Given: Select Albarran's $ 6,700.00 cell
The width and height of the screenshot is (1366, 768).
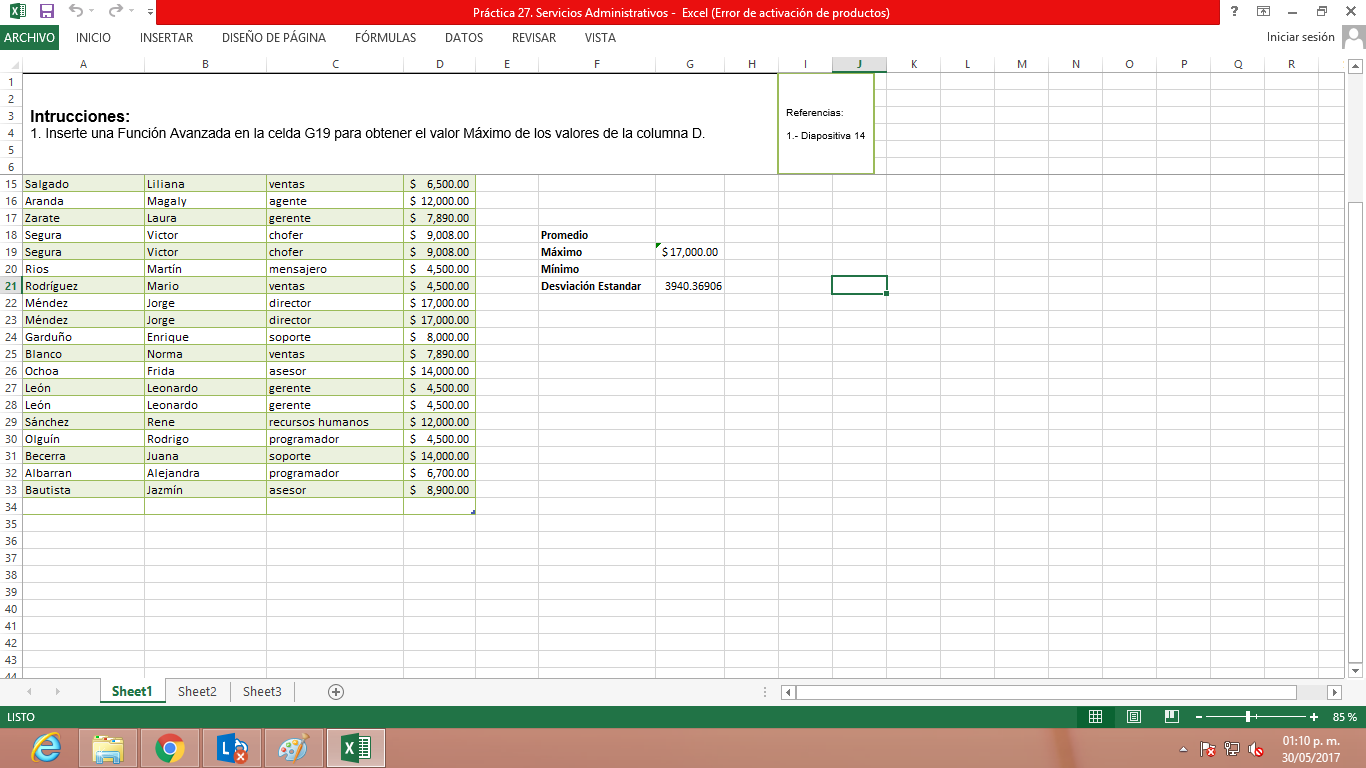Looking at the screenshot, I should point(439,473).
